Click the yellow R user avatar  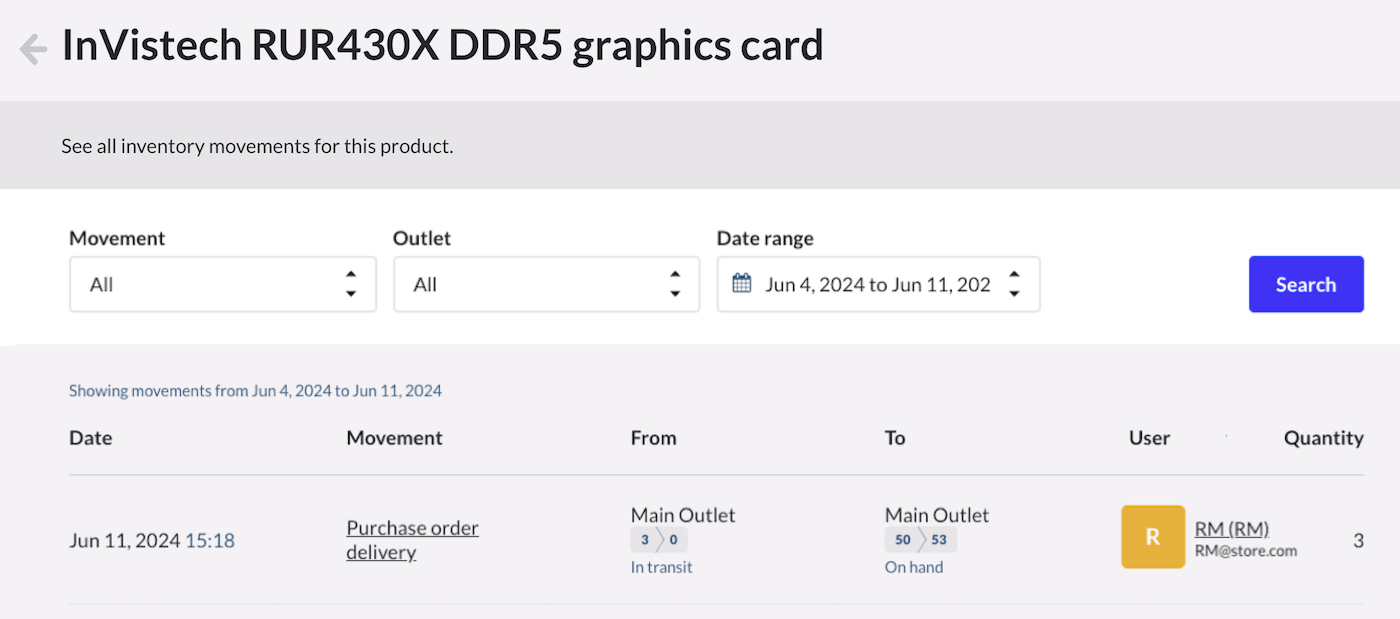tap(1152, 537)
